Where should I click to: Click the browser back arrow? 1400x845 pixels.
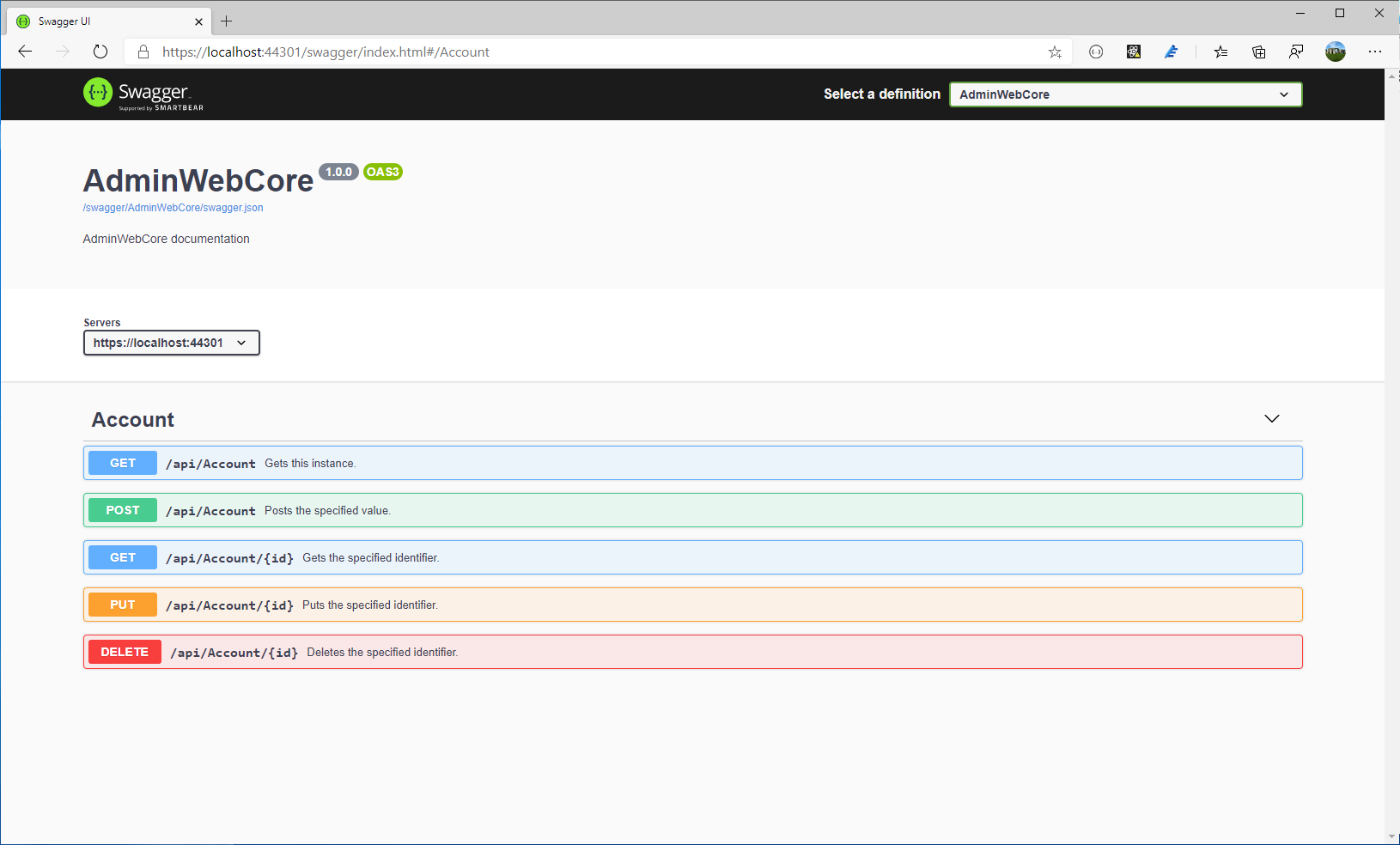pyautogui.click(x=25, y=52)
